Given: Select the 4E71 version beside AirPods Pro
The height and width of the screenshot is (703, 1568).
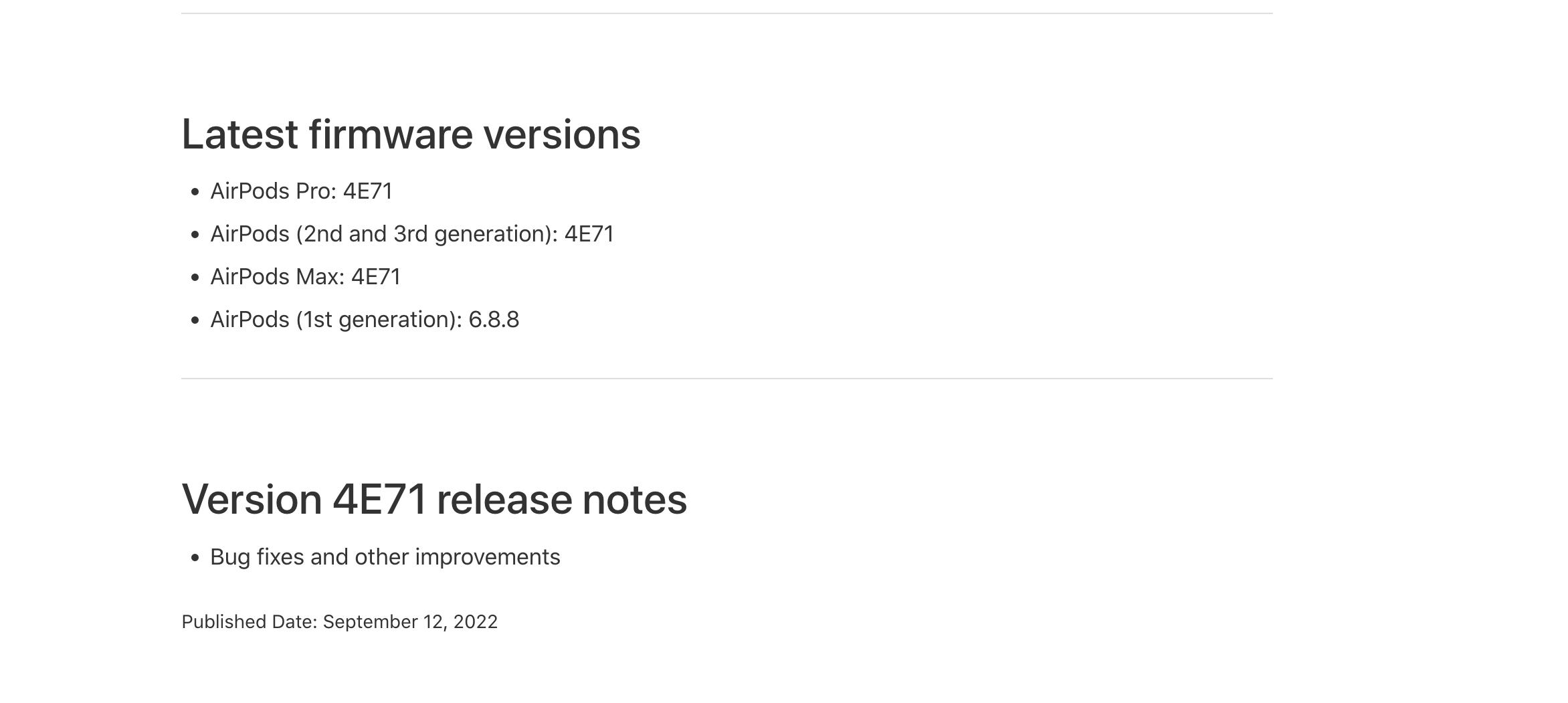Looking at the screenshot, I should click(368, 191).
